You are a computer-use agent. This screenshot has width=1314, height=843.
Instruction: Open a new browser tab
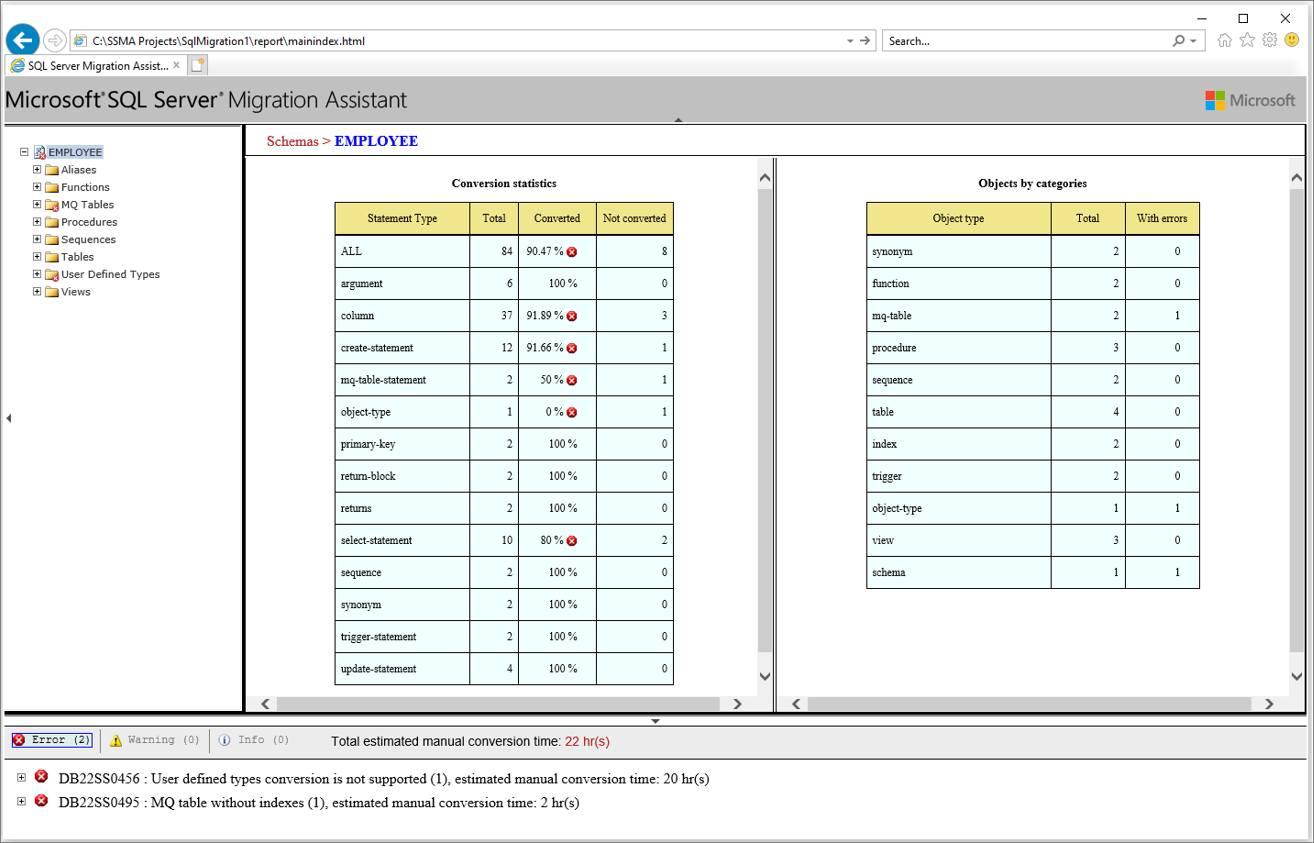point(197,63)
